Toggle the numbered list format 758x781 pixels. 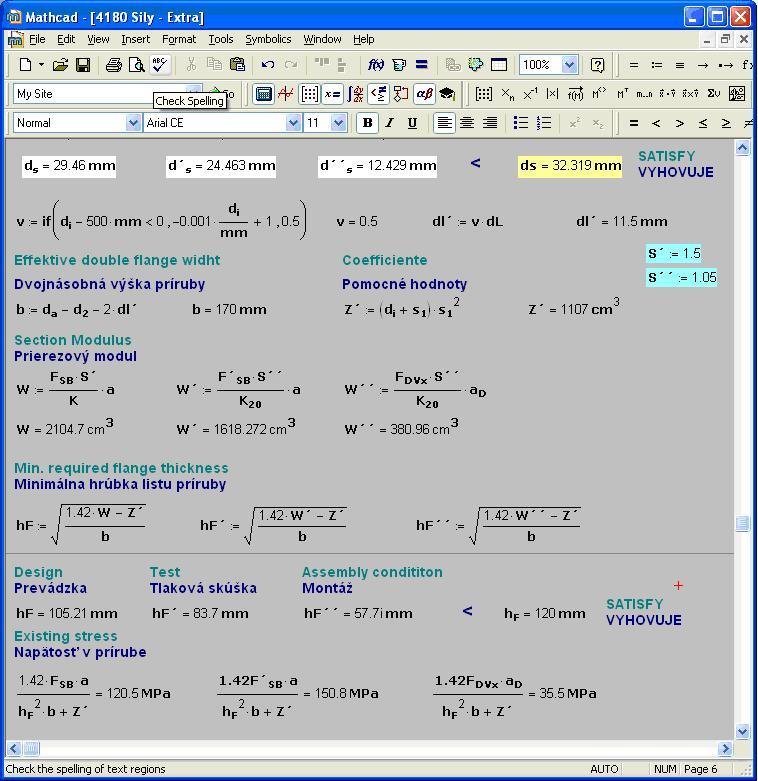pyautogui.click(x=544, y=123)
